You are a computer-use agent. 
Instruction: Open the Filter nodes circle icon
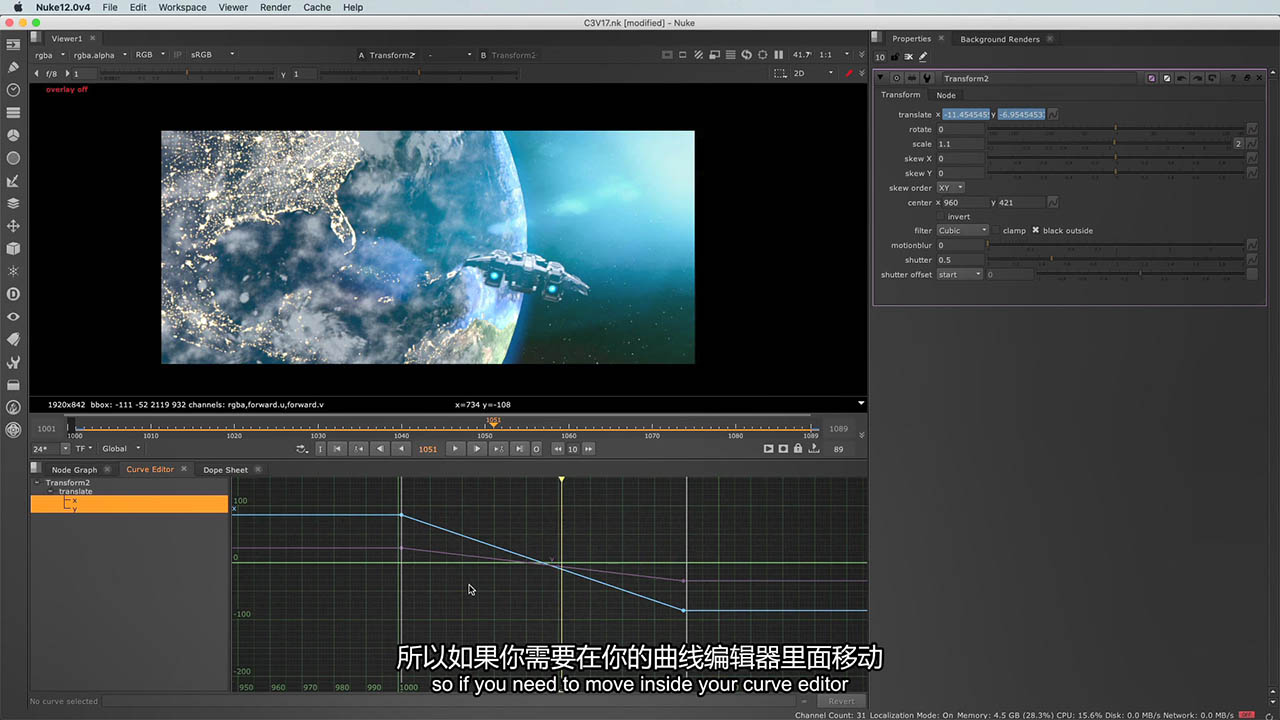pos(13,158)
